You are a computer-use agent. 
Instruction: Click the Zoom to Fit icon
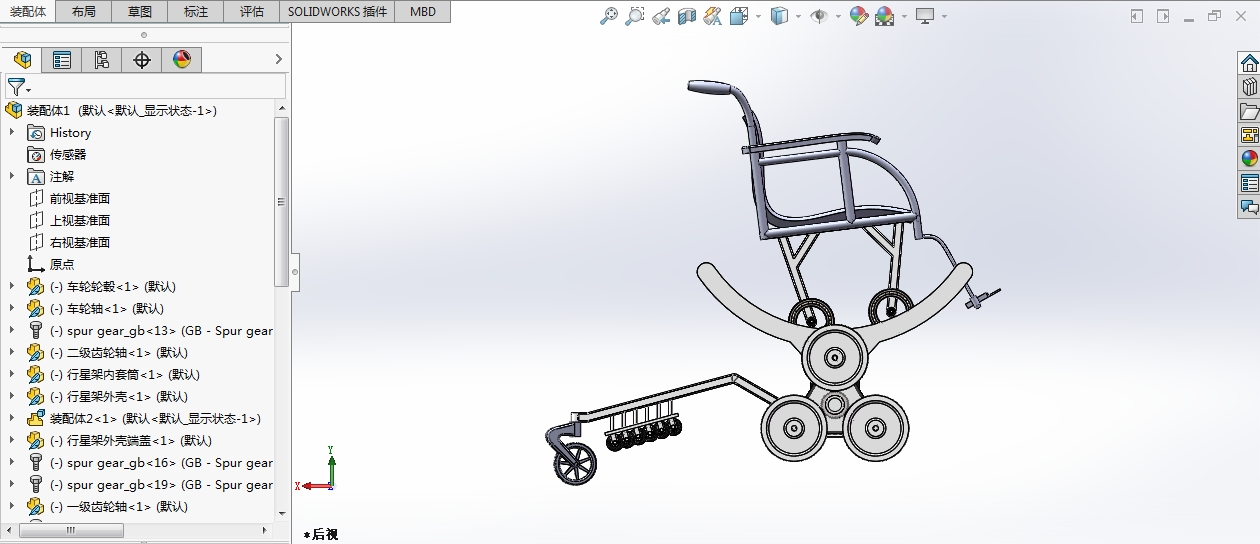(608, 16)
